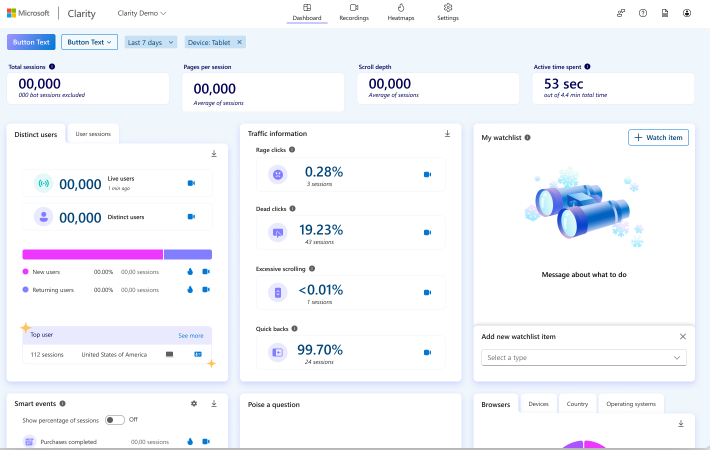Toggle Show percentage of sessions switch
Screen dimensions: 710x450
tap(115, 420)
